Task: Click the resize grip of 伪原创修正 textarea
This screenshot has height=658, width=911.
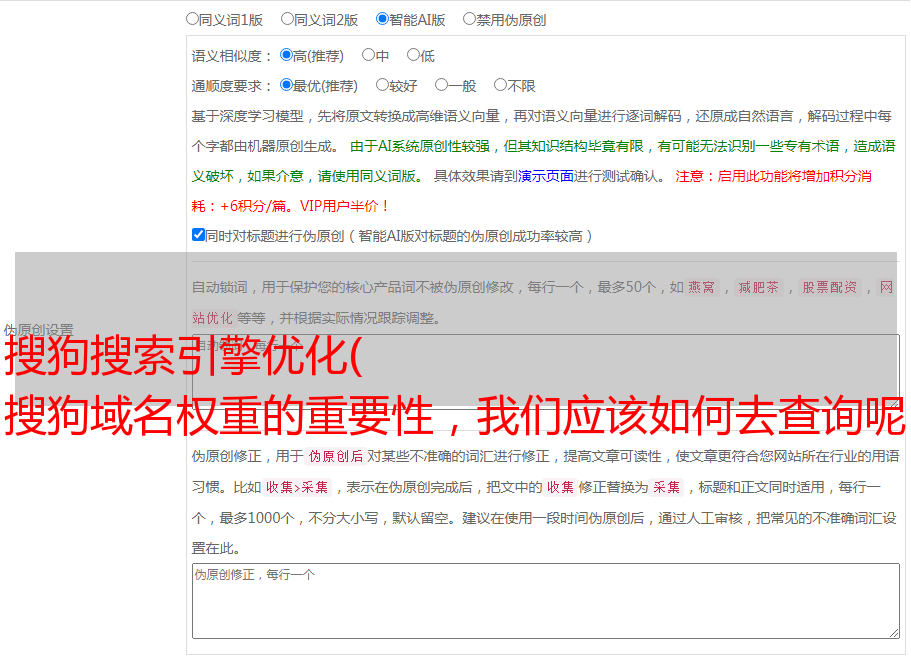Action: coord(894,633)
